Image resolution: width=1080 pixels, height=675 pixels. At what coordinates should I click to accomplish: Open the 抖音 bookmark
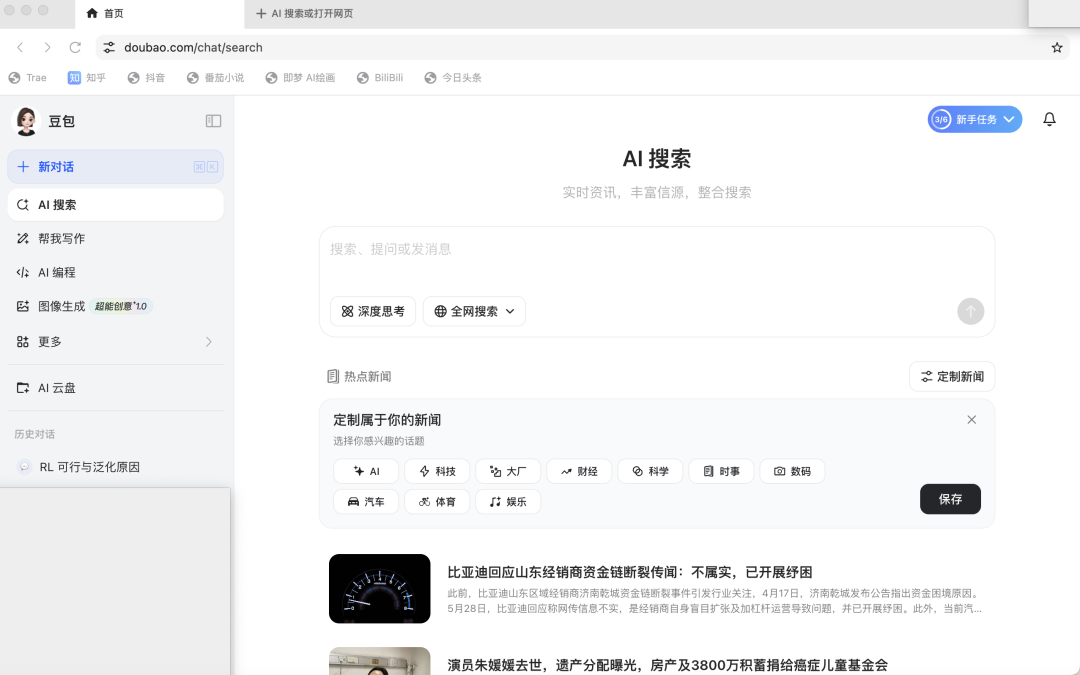coord(146,78)
